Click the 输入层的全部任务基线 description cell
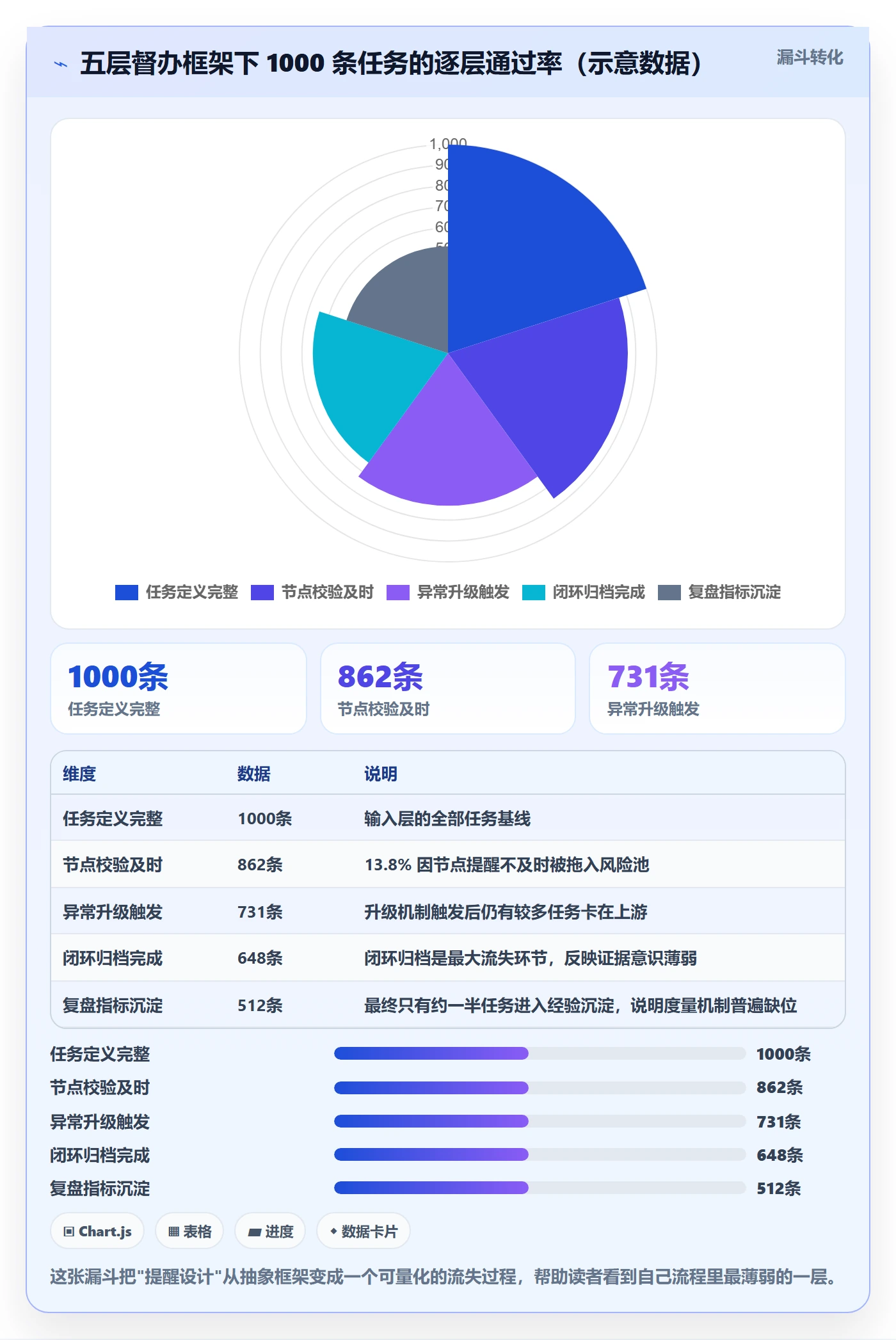Viewport: 896px width, 1340px height. [447, 818]
